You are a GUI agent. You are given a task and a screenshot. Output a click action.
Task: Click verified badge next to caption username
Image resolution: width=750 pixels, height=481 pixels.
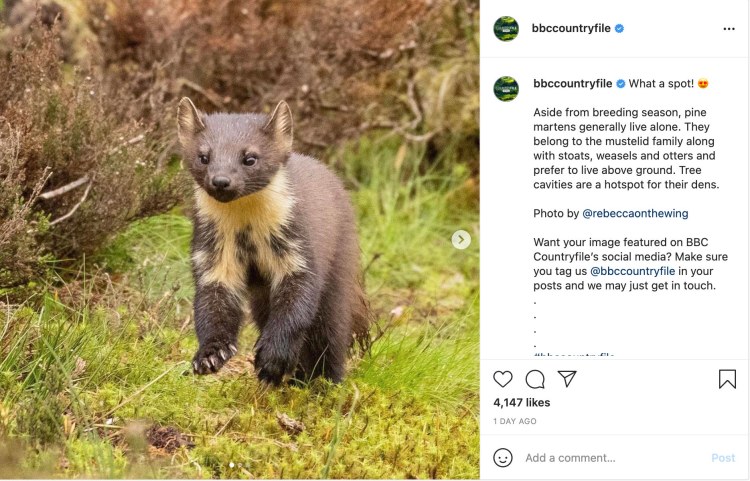[621, 83]
